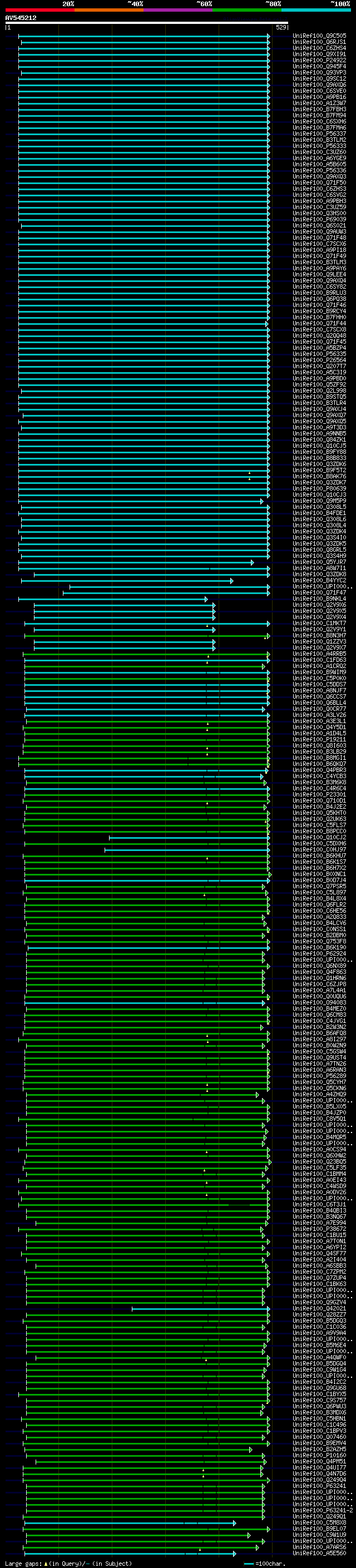Screen dimensions: 356x1568
Task: Click the cyan =100char. scale bar
Action: tap(248, 1563)
